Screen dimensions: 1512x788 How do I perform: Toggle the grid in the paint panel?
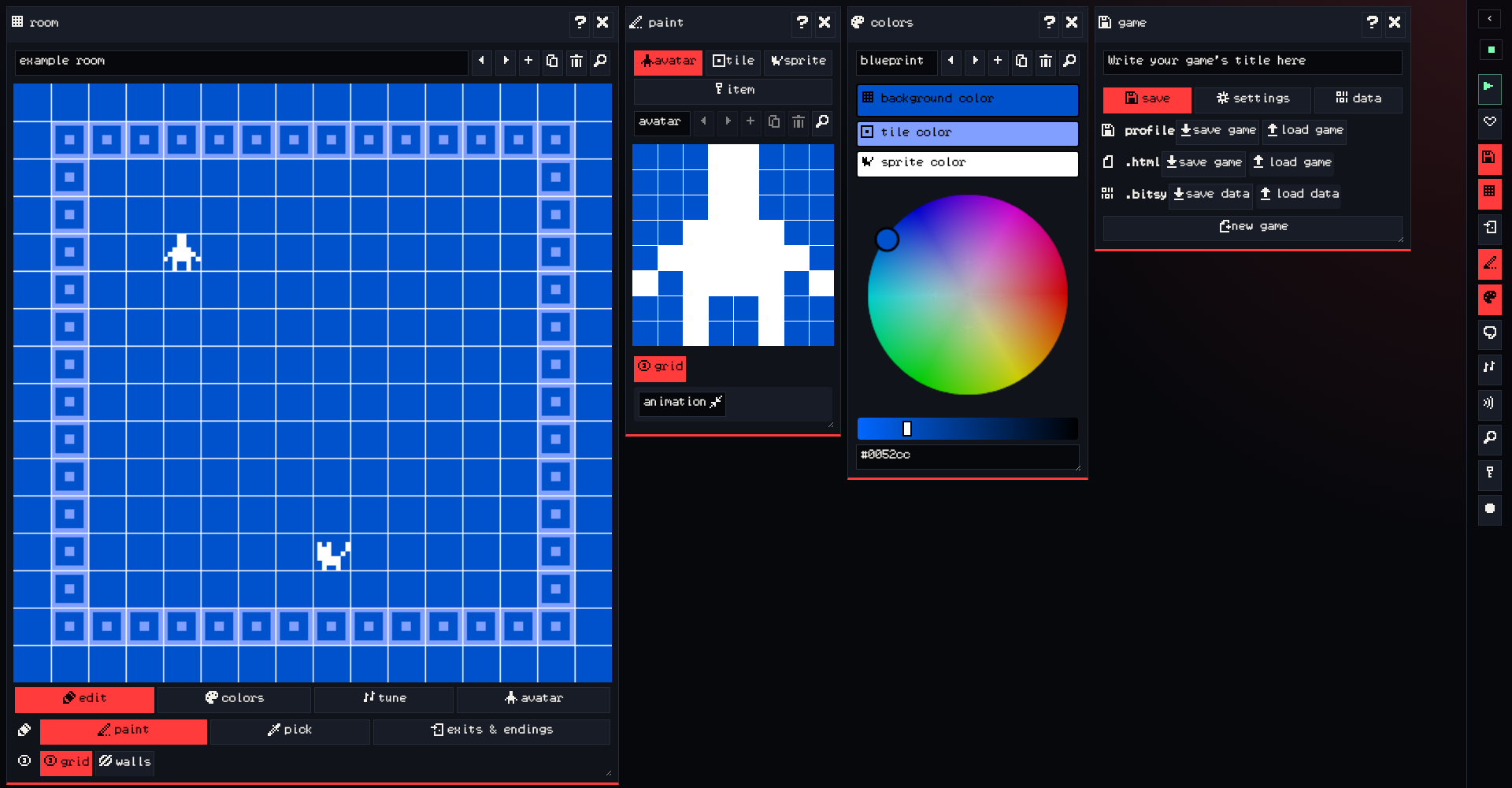point(660,367)
